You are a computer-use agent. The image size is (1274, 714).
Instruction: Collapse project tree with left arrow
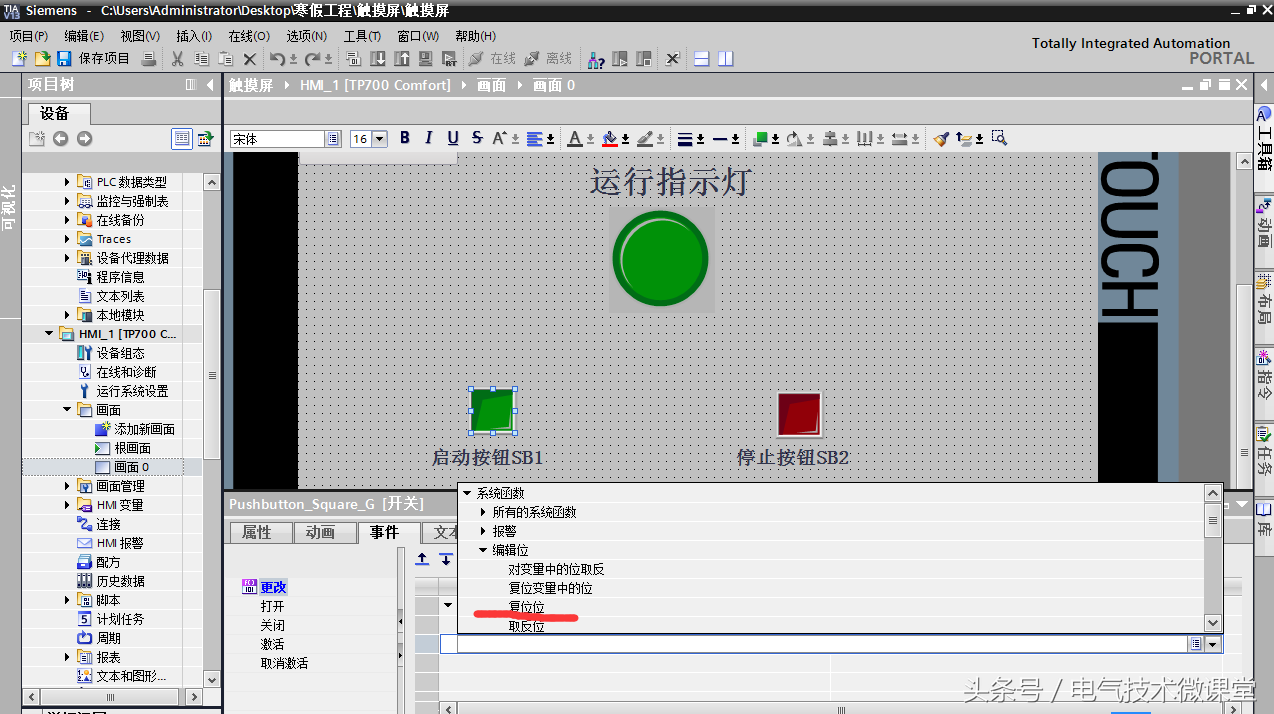coord(209,85)
